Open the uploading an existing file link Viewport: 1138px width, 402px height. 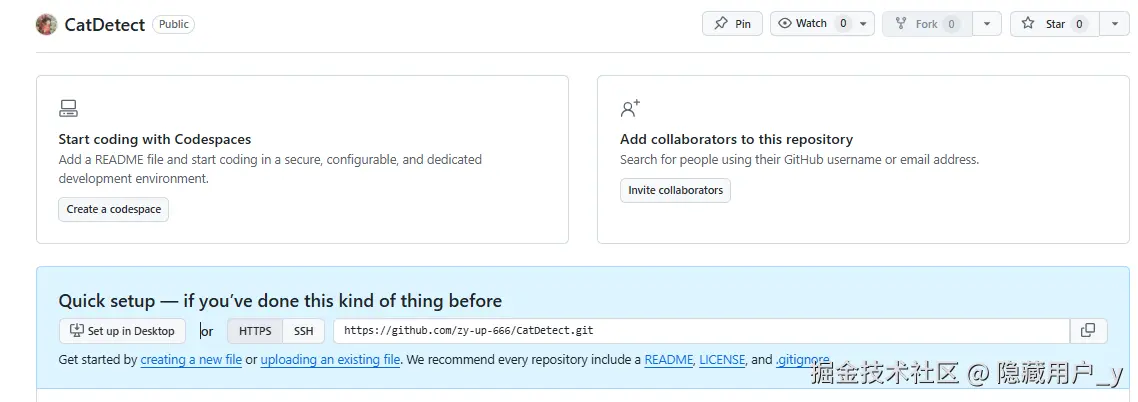pos(331,359)
